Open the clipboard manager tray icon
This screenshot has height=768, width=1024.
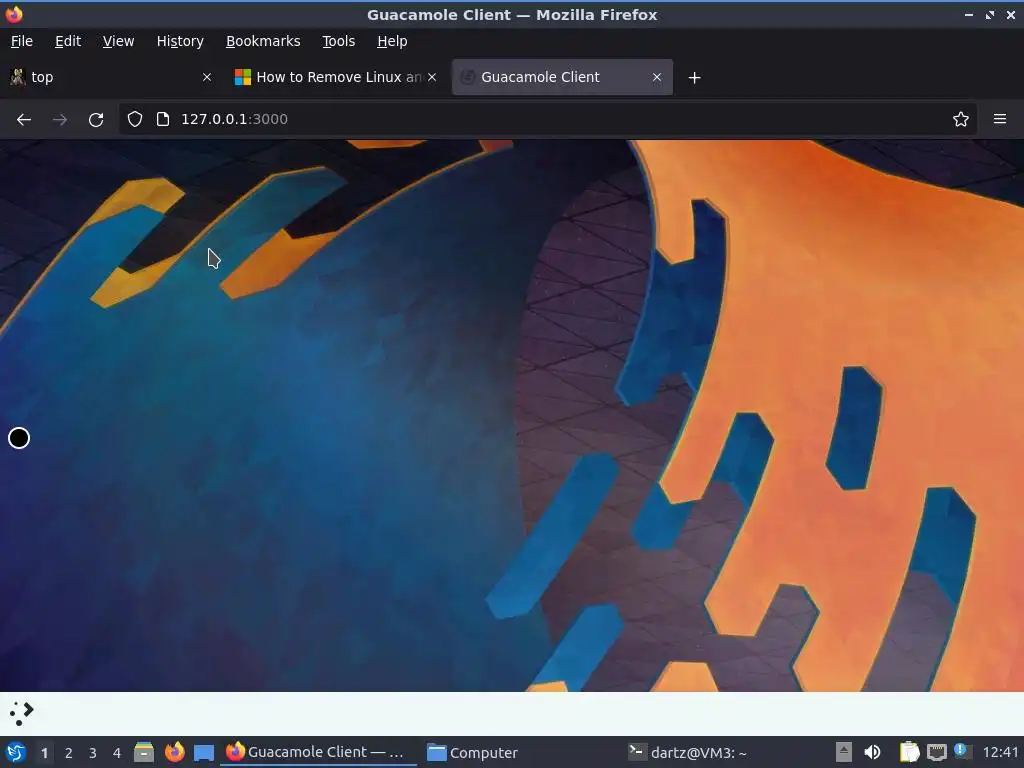[x=909, y=752]
